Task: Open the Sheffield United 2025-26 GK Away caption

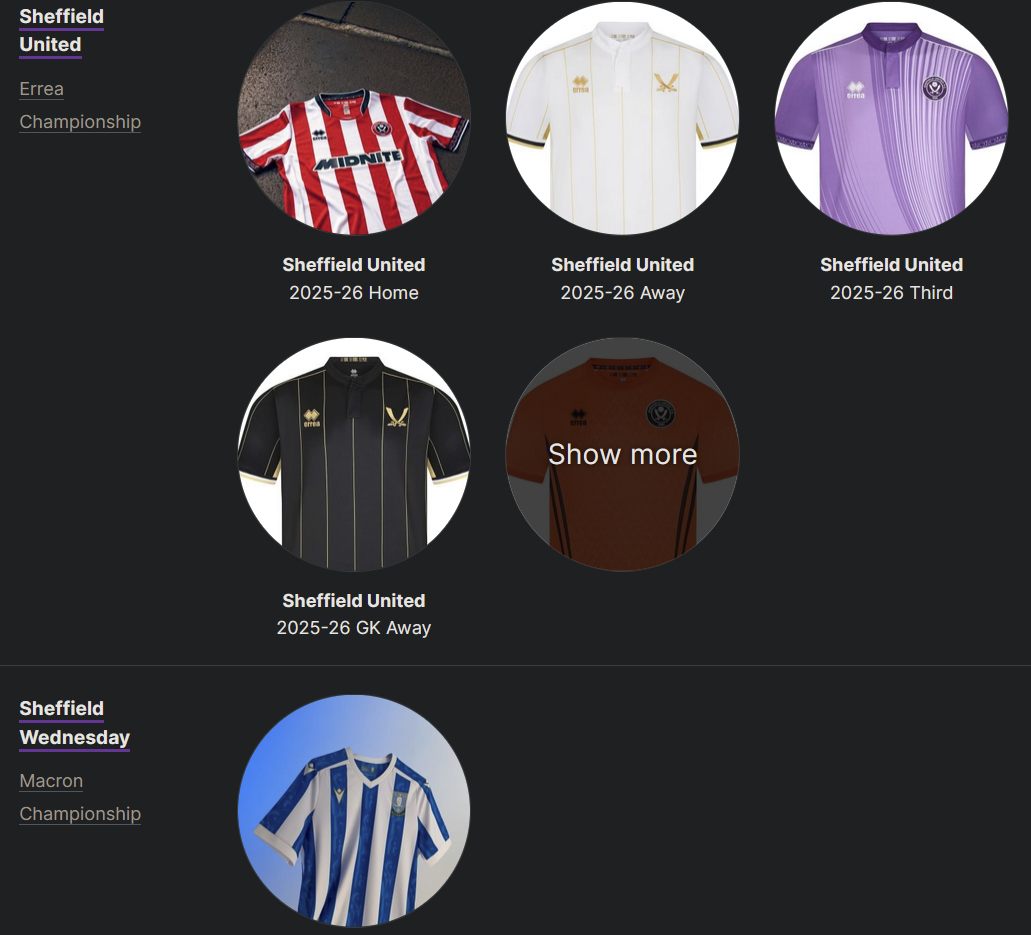Action: click(354, 614)
